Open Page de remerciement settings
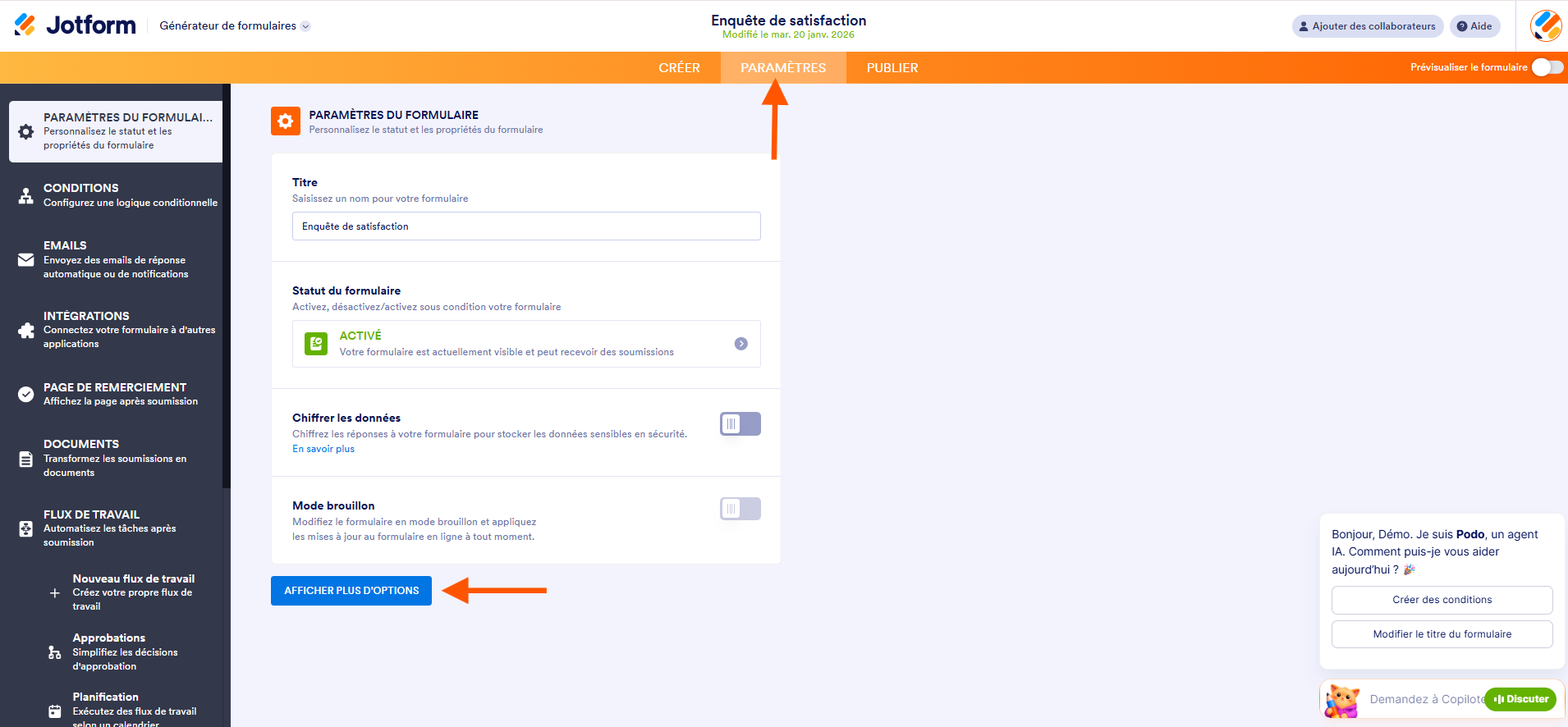 click(x=116, y=394)
